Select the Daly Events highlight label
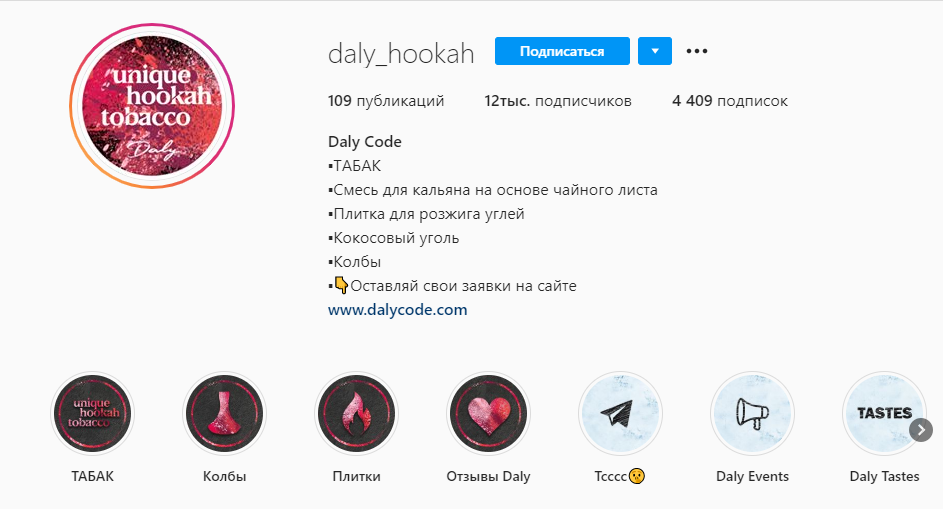Screen dimensions: 943x509 tap(752, 477)
